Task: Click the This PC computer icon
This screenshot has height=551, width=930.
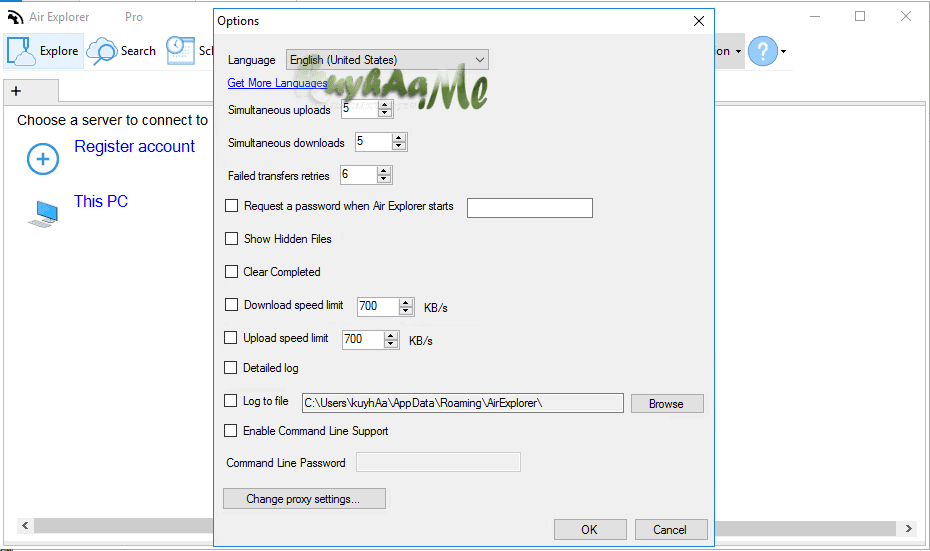Action: (43, 214)
